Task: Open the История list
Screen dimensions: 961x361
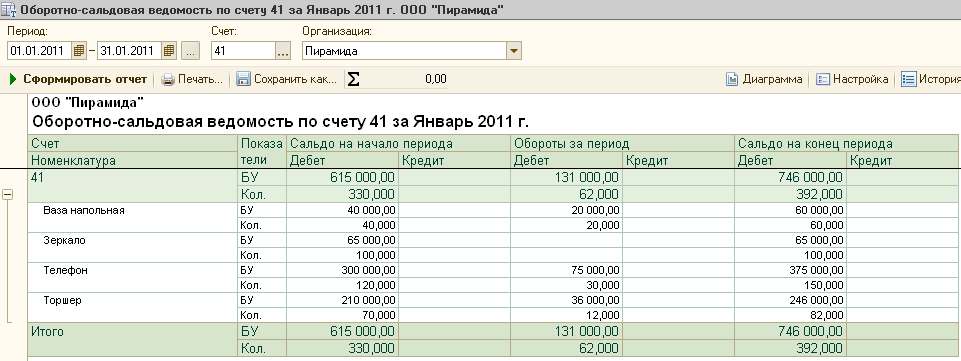Action: pyautogui.click(x=930, y=79)
